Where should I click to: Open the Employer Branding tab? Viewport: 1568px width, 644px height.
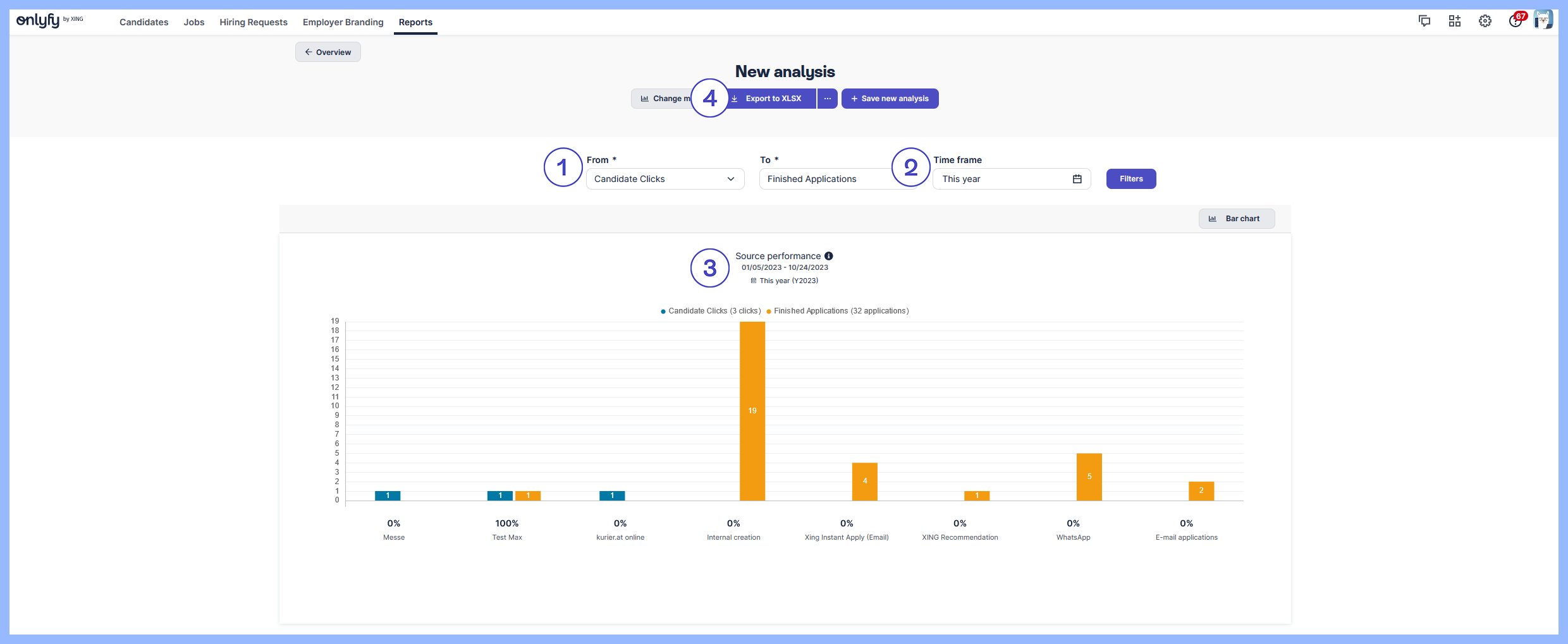point(343,22)
